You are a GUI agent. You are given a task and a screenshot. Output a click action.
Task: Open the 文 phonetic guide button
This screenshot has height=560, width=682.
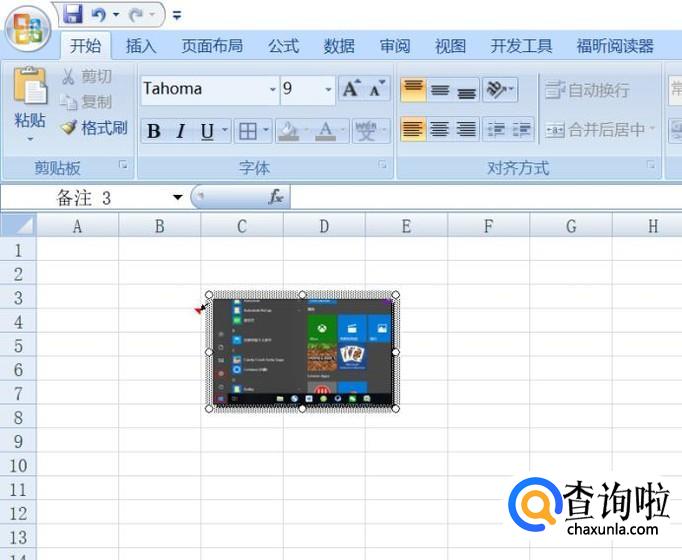coord(365,131)
